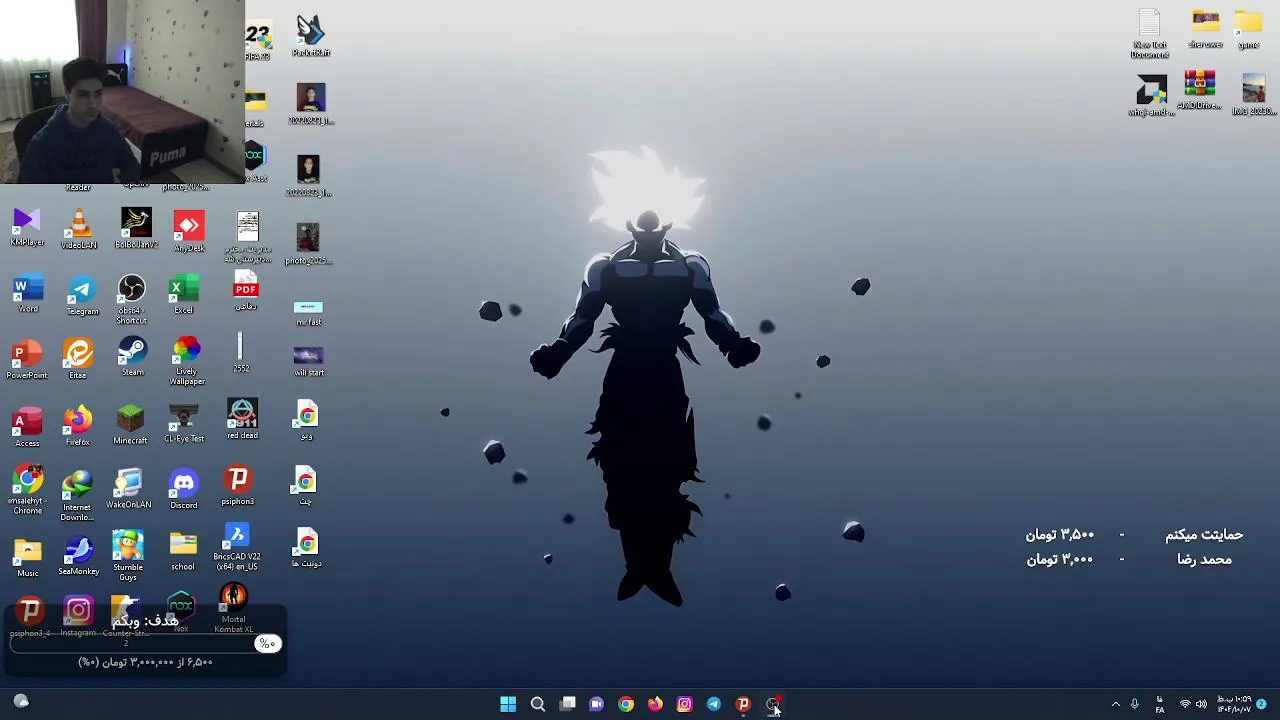Open the volume speaker tray icon
This screenshot has width=1280, height=720.
click(1201, 704)
